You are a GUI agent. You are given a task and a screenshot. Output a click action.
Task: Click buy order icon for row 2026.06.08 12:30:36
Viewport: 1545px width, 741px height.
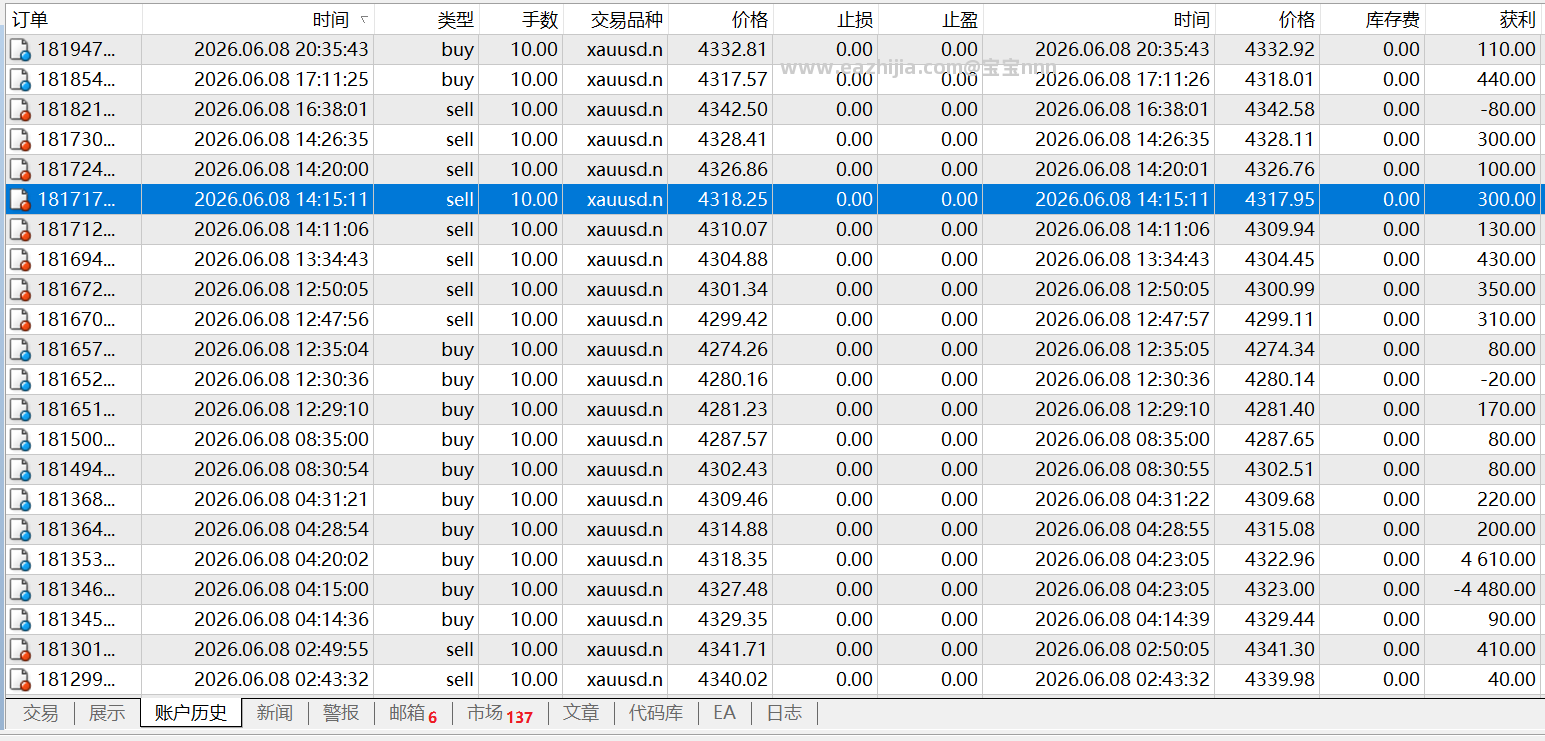pyautogui.click(x=20, y=380)
